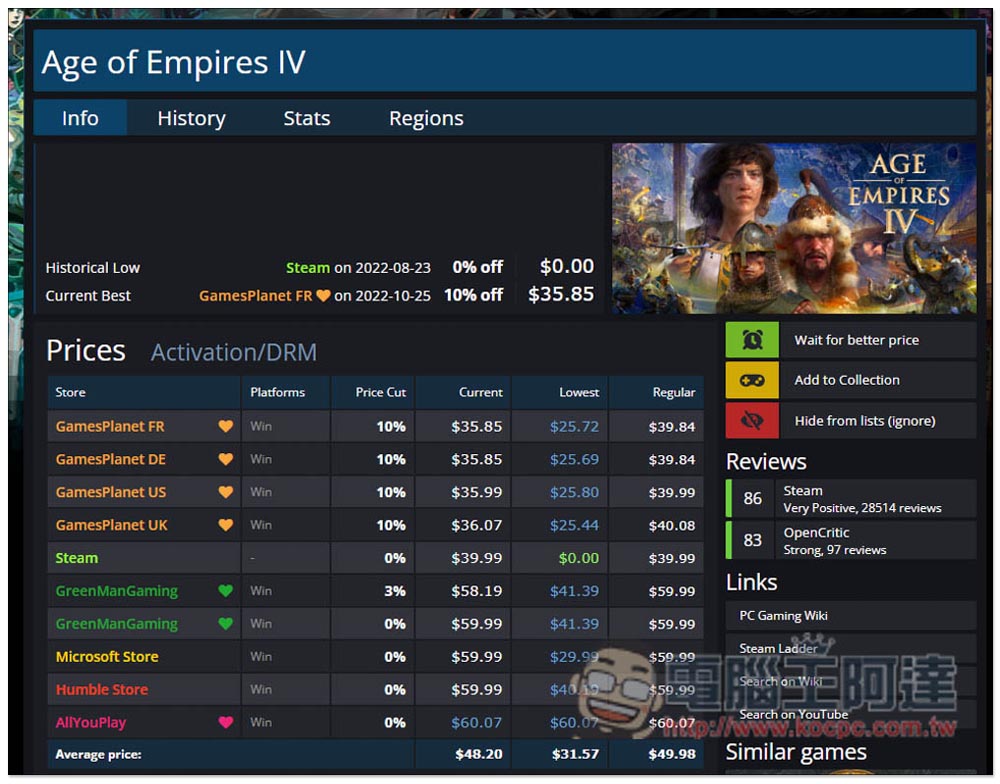Click lowest price $25.72 in GamesPlanet FR row
Image resolution: width=1000 pixels, height=784 pixels.
[x=574, y=426]
